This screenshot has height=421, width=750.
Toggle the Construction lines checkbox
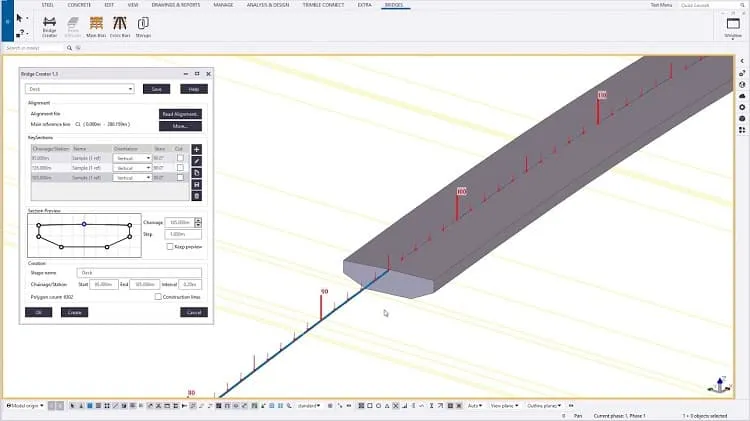[158, 297]
